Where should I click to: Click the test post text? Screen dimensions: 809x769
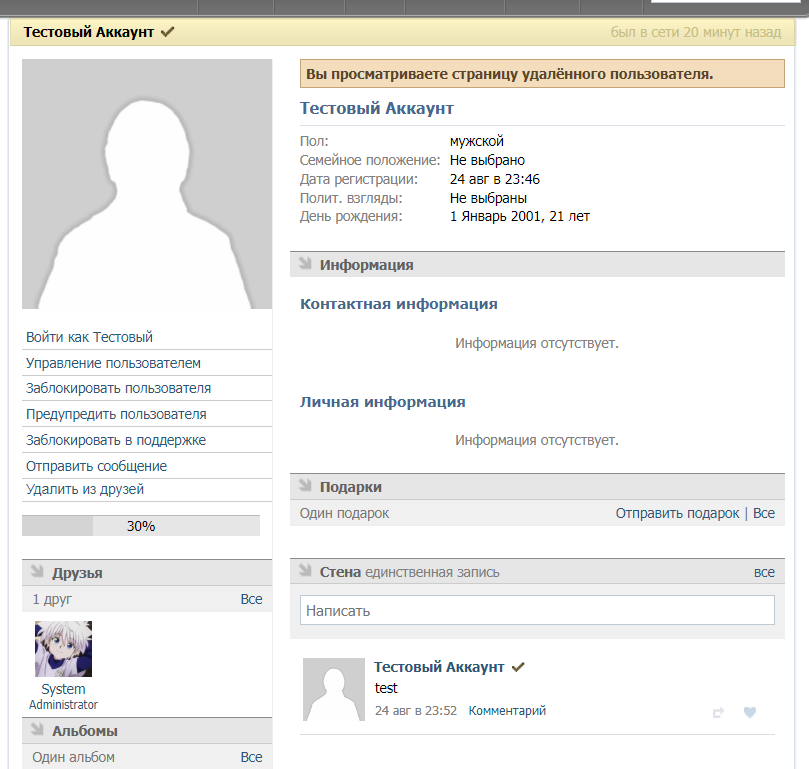click(386, 688)
